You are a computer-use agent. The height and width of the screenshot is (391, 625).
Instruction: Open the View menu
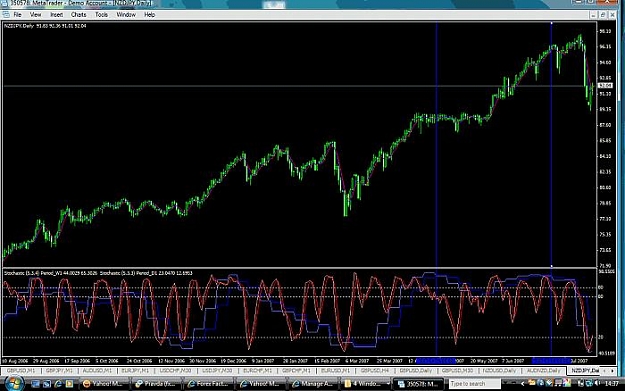point(35,15)
